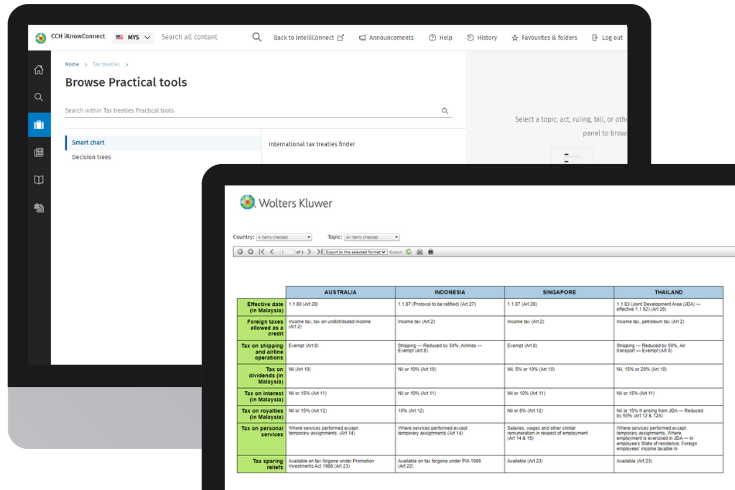Expand the Topic filter dropdown
The image size is (735, 490).
tap(371, 237)
